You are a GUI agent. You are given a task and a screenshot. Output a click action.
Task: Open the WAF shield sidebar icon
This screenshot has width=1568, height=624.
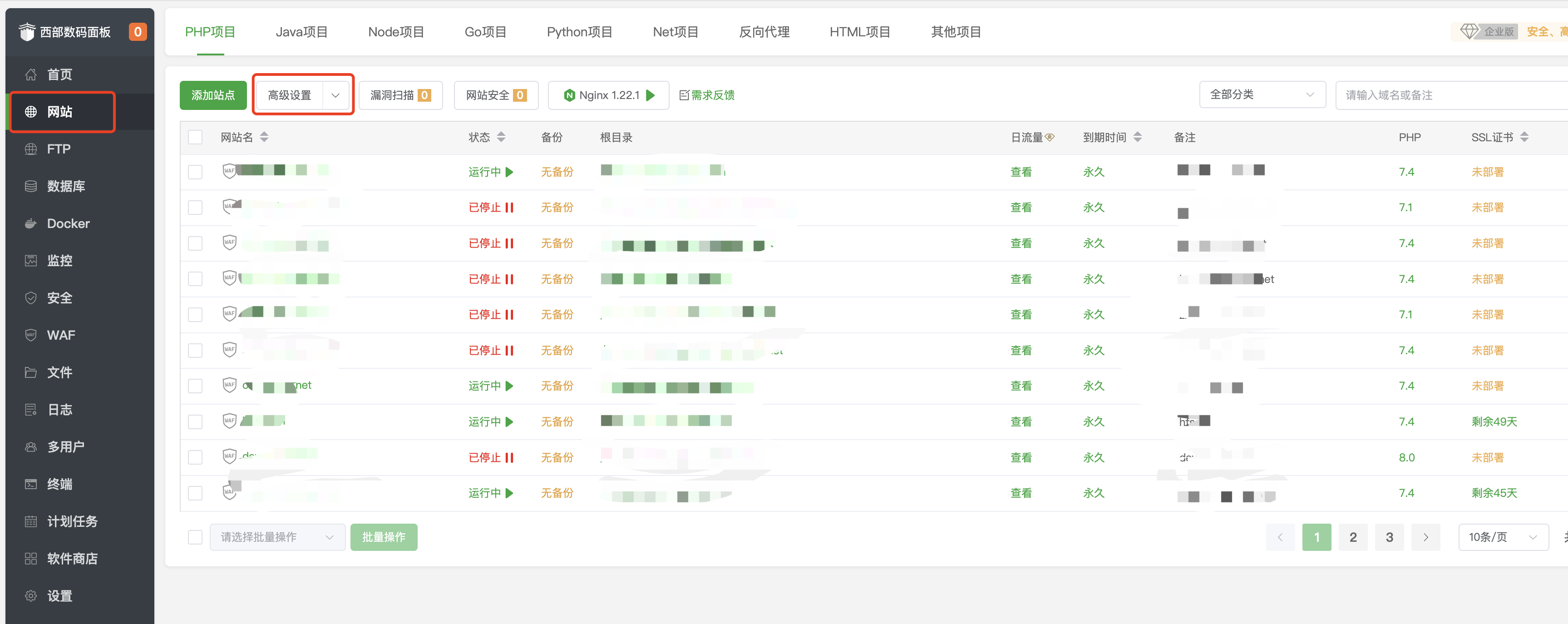(x=30, y=335)
